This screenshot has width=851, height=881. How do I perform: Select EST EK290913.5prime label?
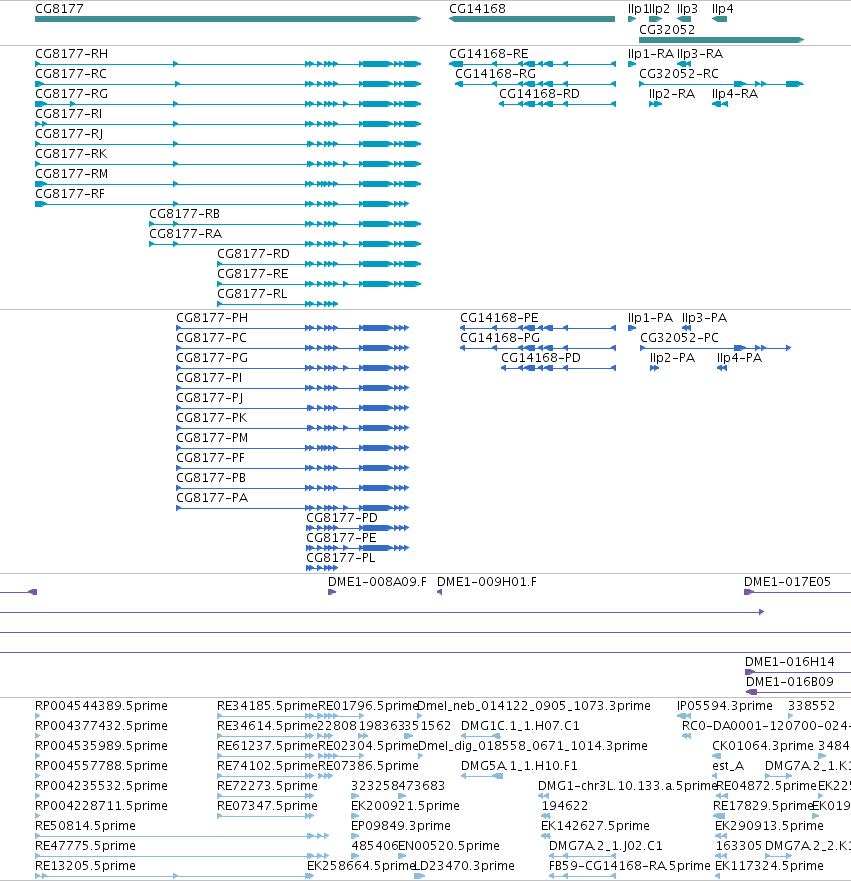coord(770,826)
